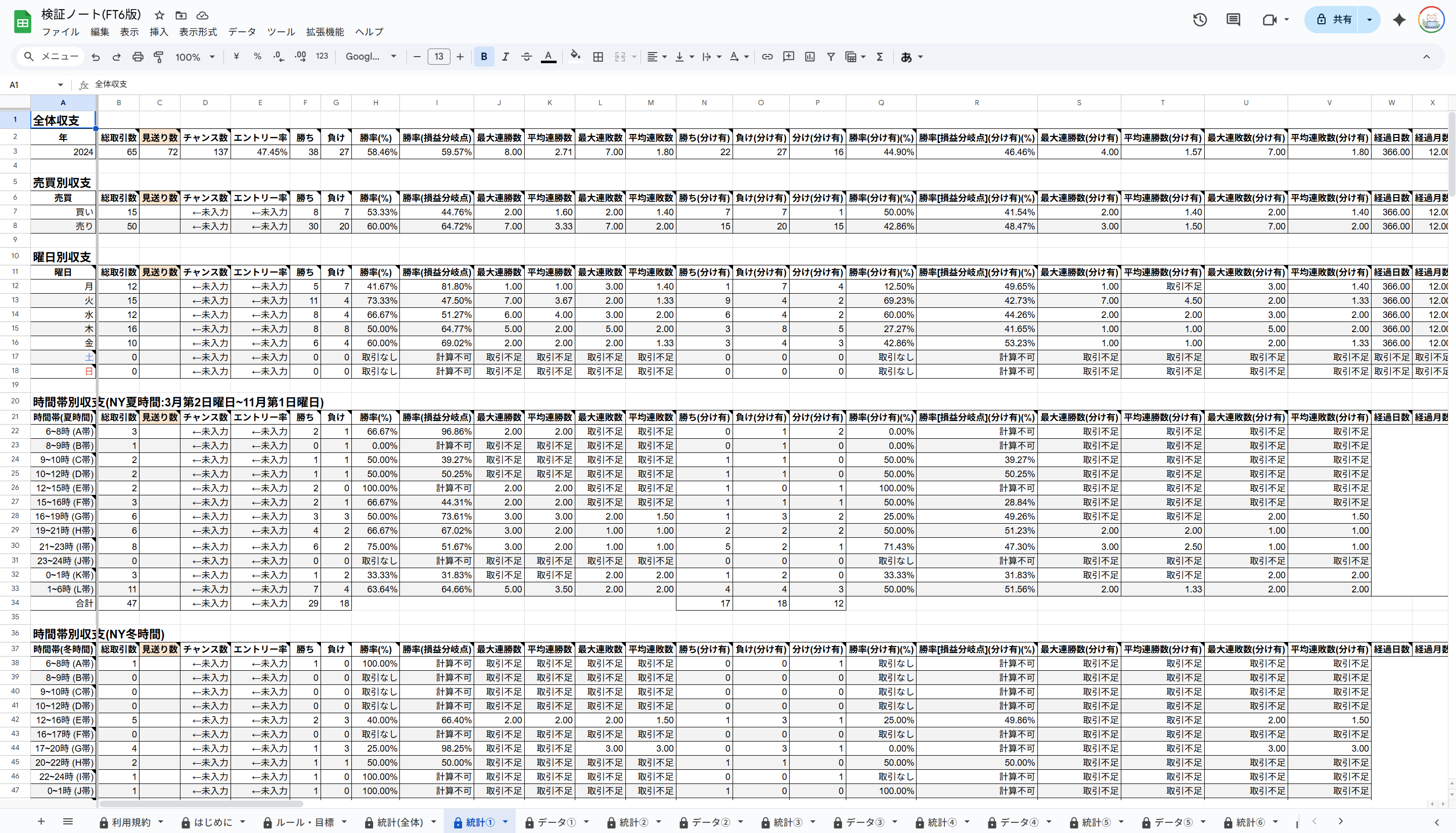The image size is (1456, 833).
Task: Open the データ menu
Action: pos(242,32)
